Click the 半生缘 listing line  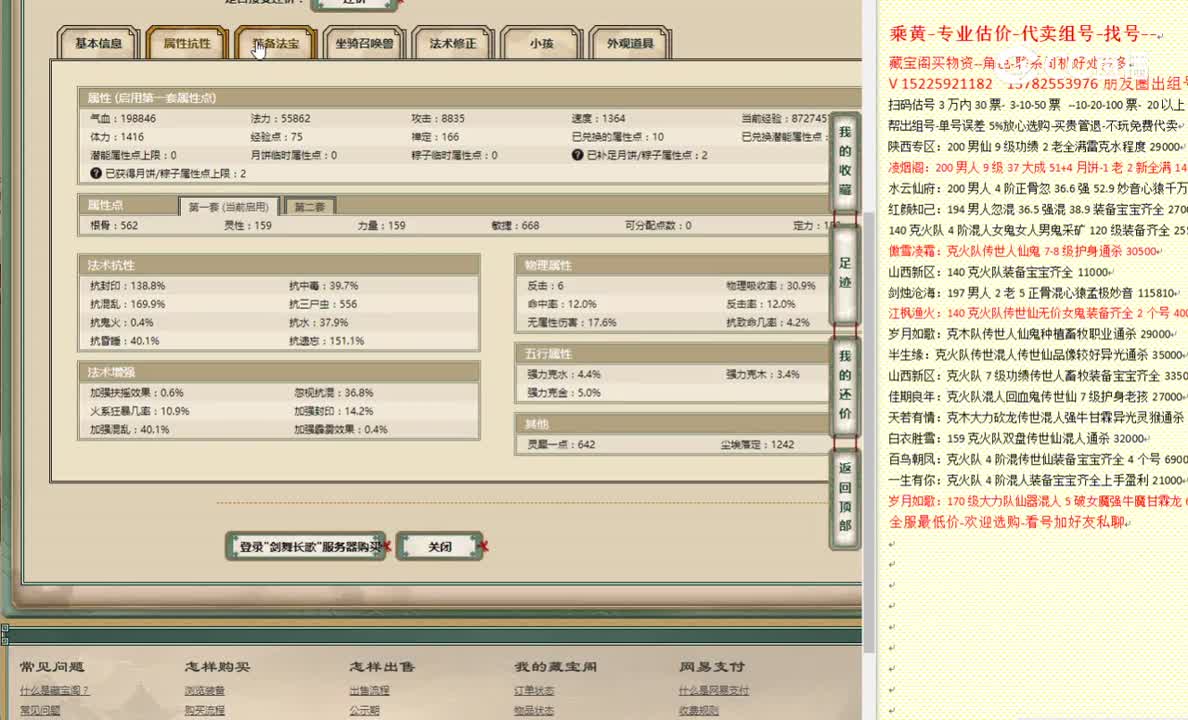(1038, 355)
